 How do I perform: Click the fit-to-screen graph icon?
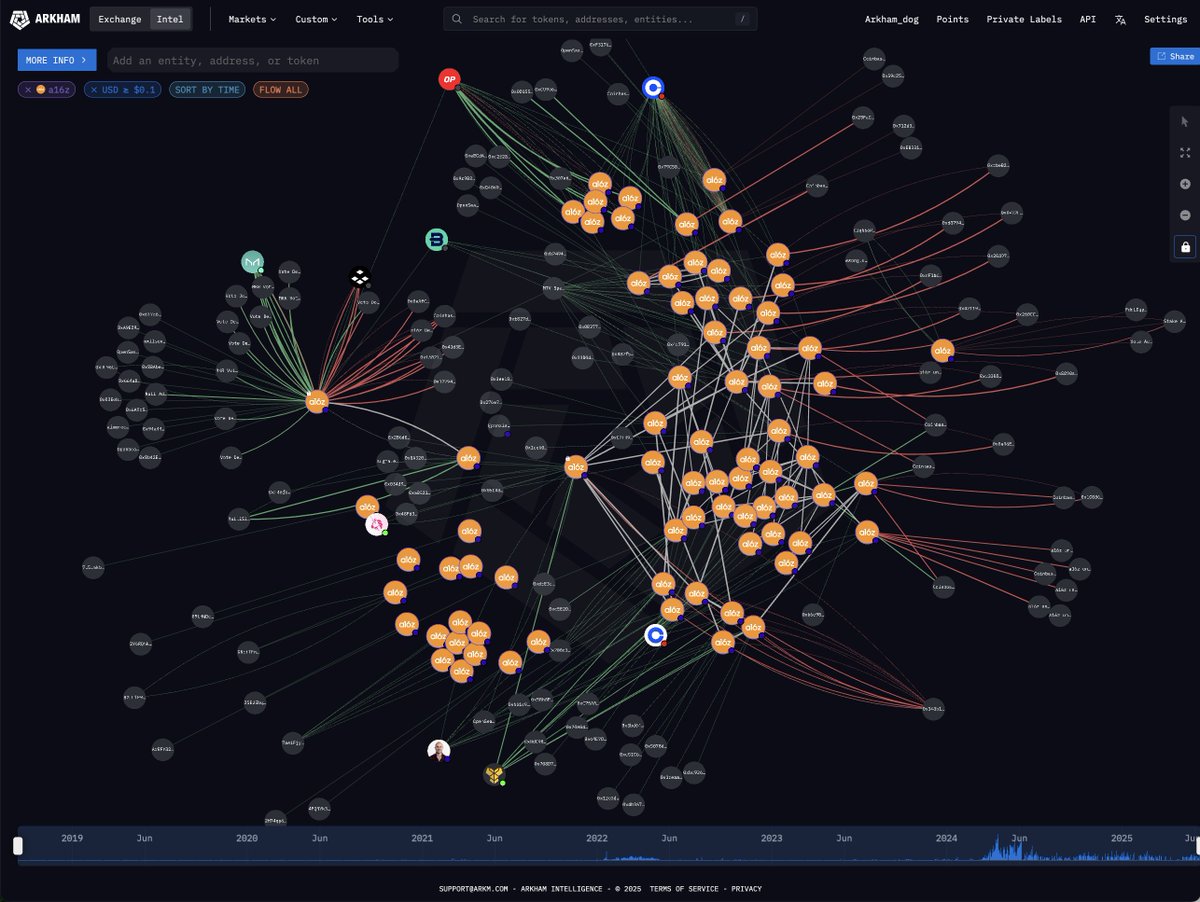(x=1185, y=153)
